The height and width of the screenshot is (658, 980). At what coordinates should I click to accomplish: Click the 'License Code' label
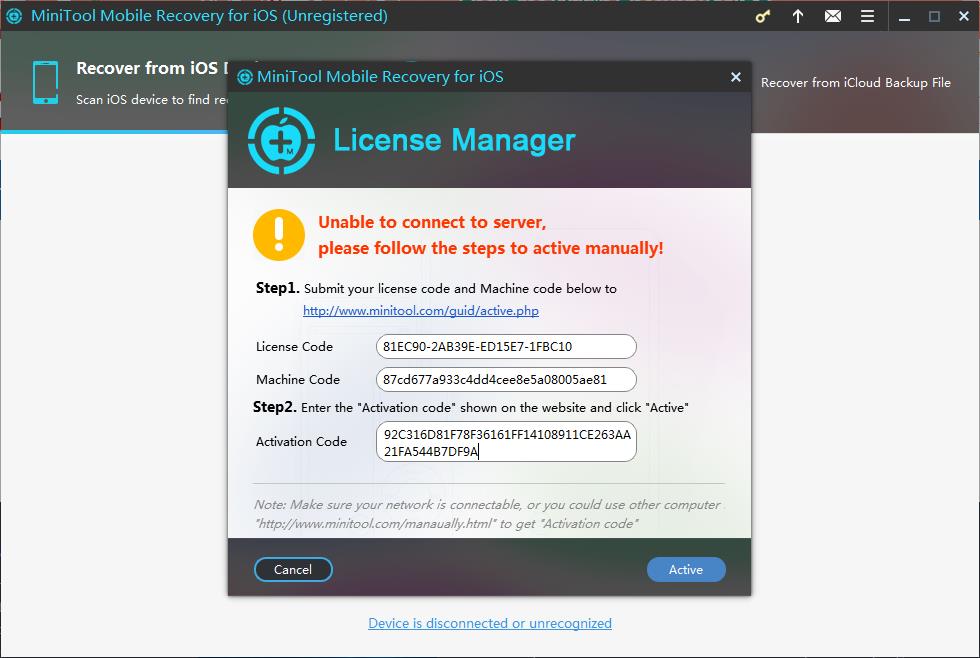pyautogui.click(x=294, y=347)
